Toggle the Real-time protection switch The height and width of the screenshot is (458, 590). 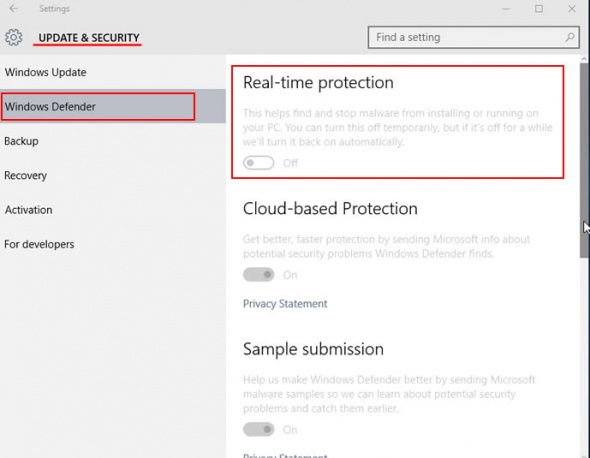259,163
